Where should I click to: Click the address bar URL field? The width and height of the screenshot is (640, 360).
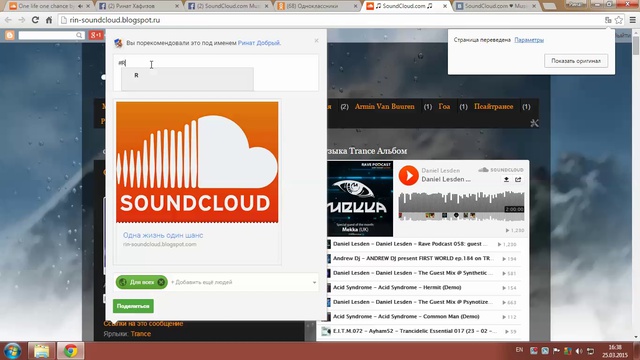331,20
